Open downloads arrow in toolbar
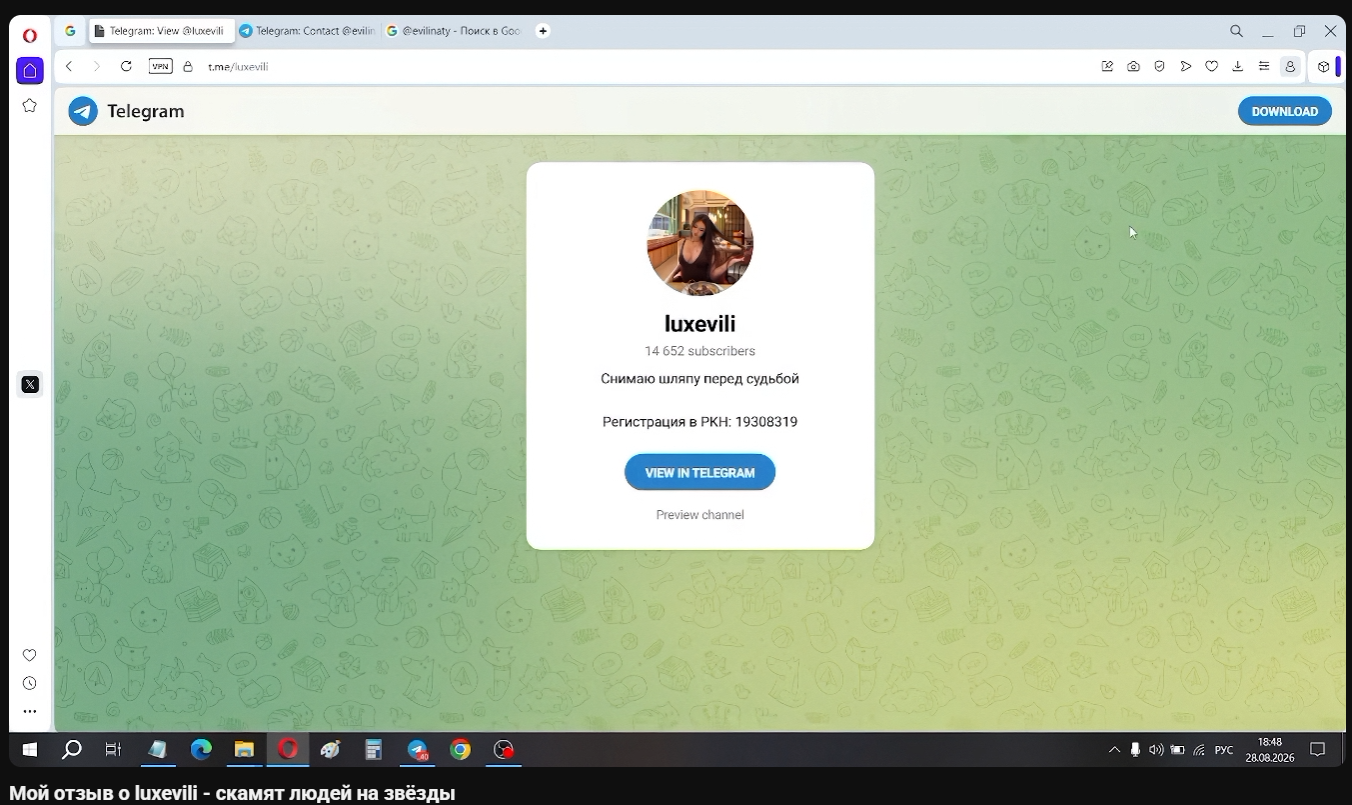 coord(1237,66)
